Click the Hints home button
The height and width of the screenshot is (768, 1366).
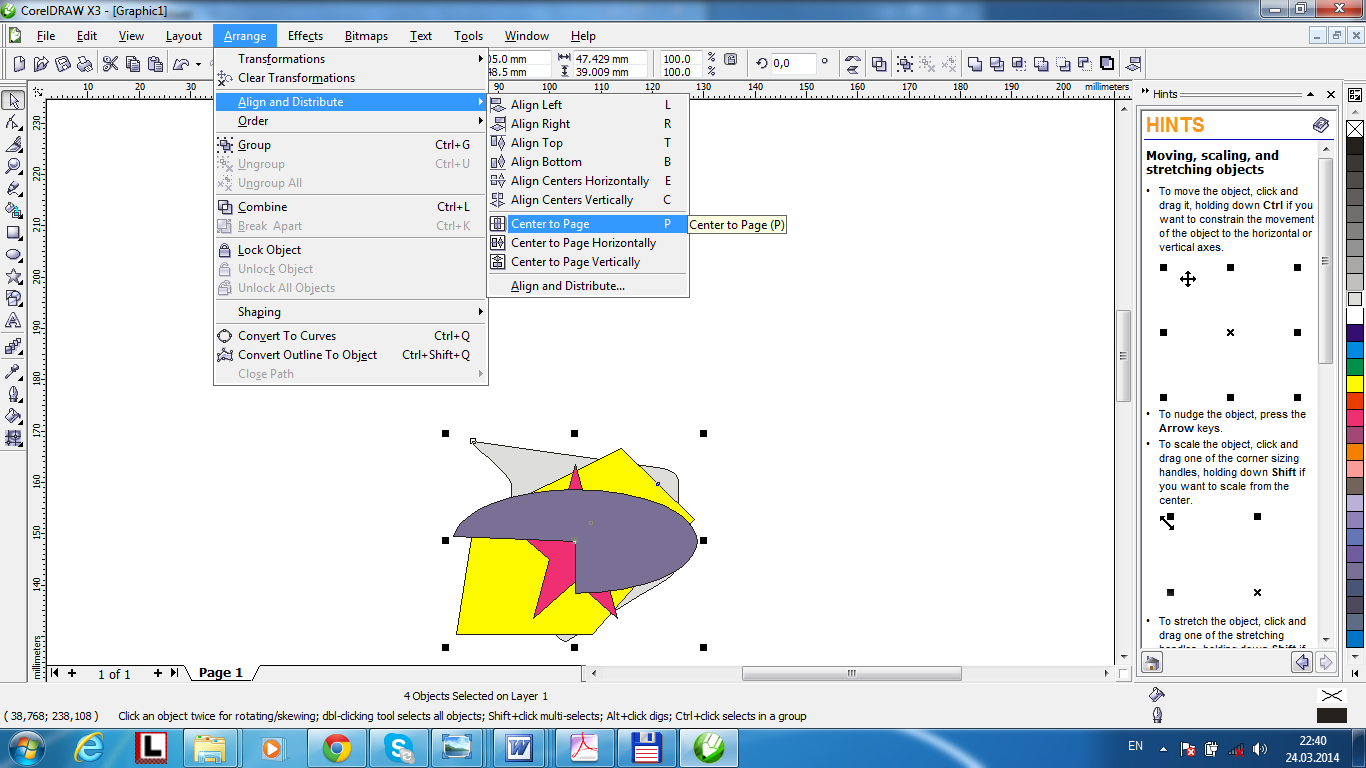[1152, 662]
